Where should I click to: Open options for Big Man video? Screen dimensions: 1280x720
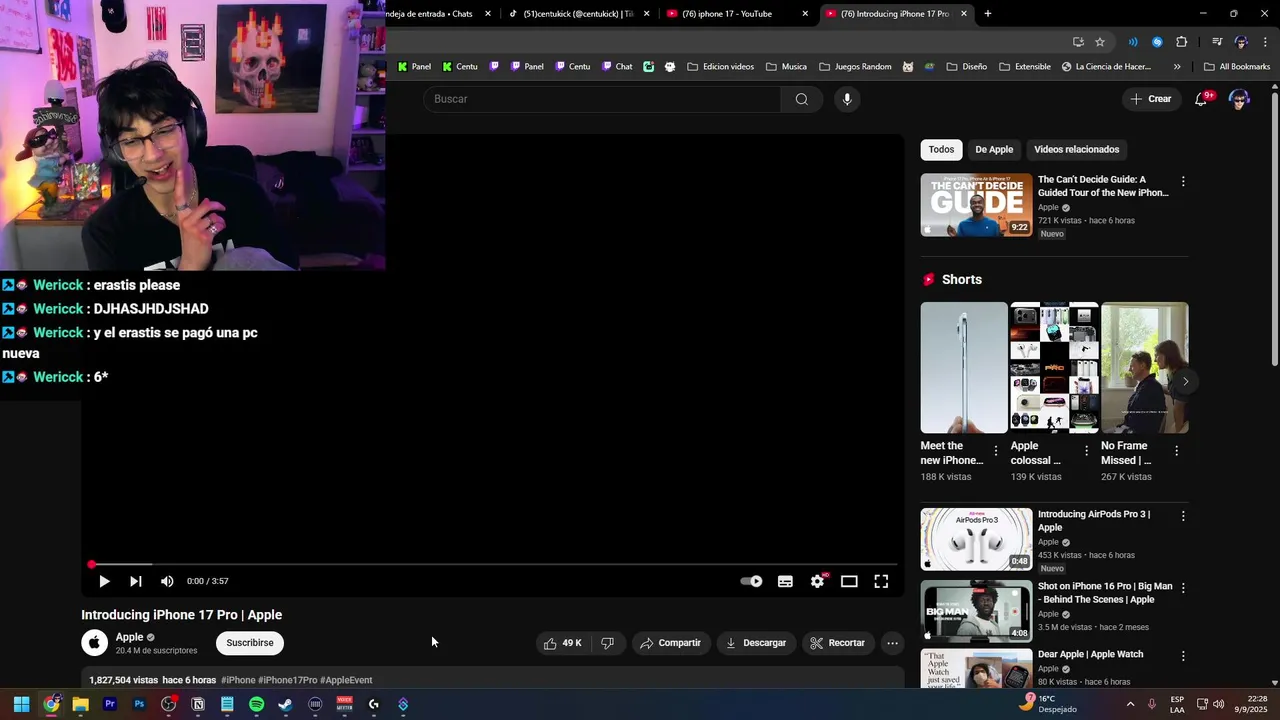click(1183, 589)
